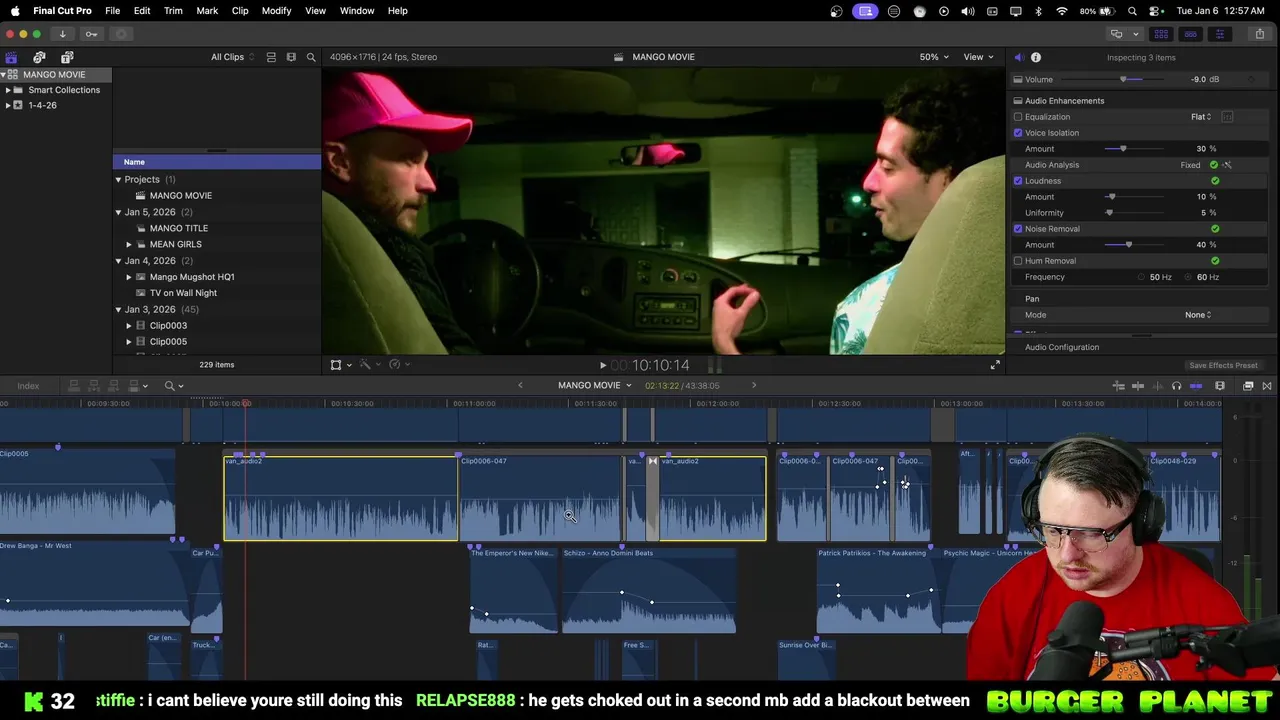Image resolution: width=1280 pixels, height=720 pixels.
Task: Show the Libraries sidebar clapper icon
Action: 11,57
